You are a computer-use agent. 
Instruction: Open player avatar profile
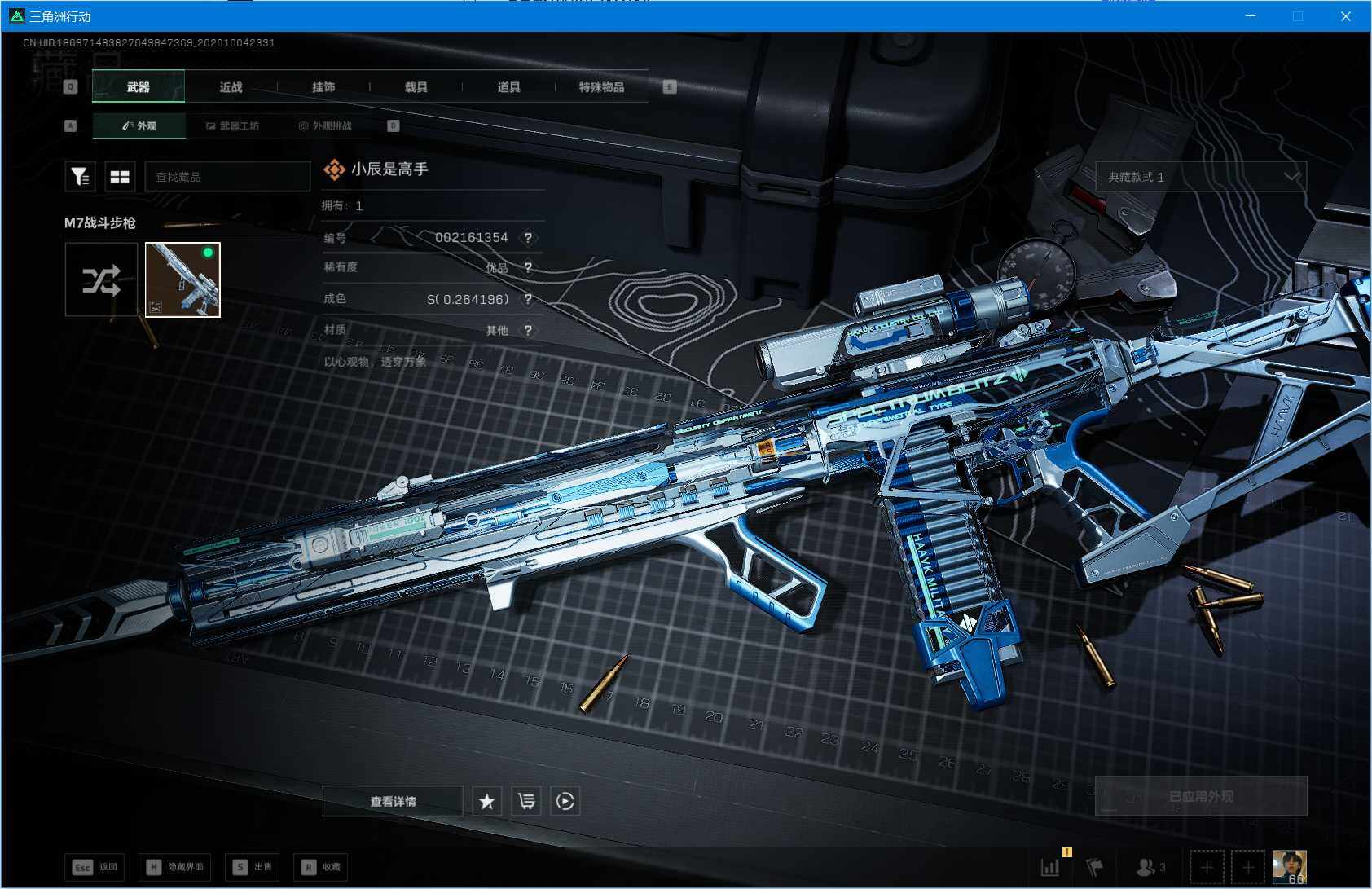1289,866
